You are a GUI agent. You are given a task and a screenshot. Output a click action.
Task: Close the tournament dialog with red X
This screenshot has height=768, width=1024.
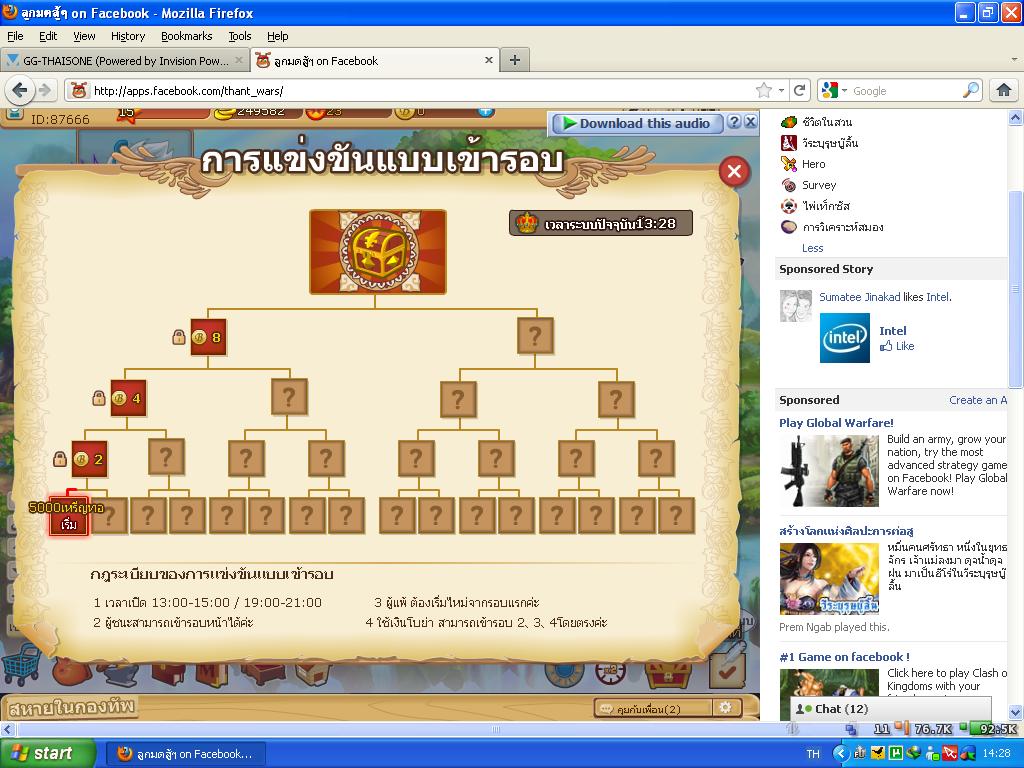[734, 172]
